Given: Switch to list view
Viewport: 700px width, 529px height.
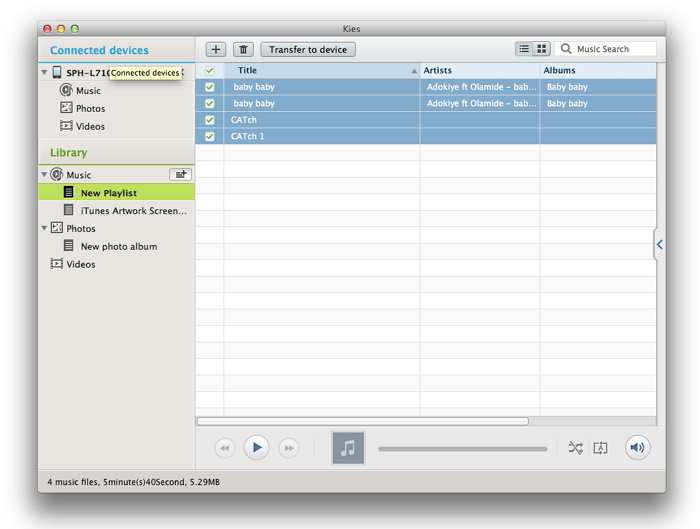Looking at the screenshot, I should [524, 49].
